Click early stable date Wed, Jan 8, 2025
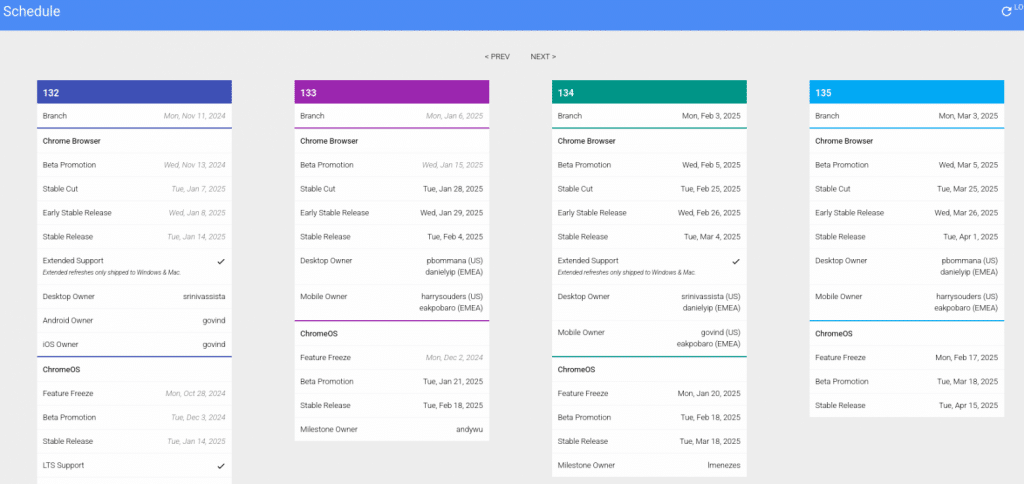The height and width of the screenshot is (484, 1024). [x=197, y=213]
